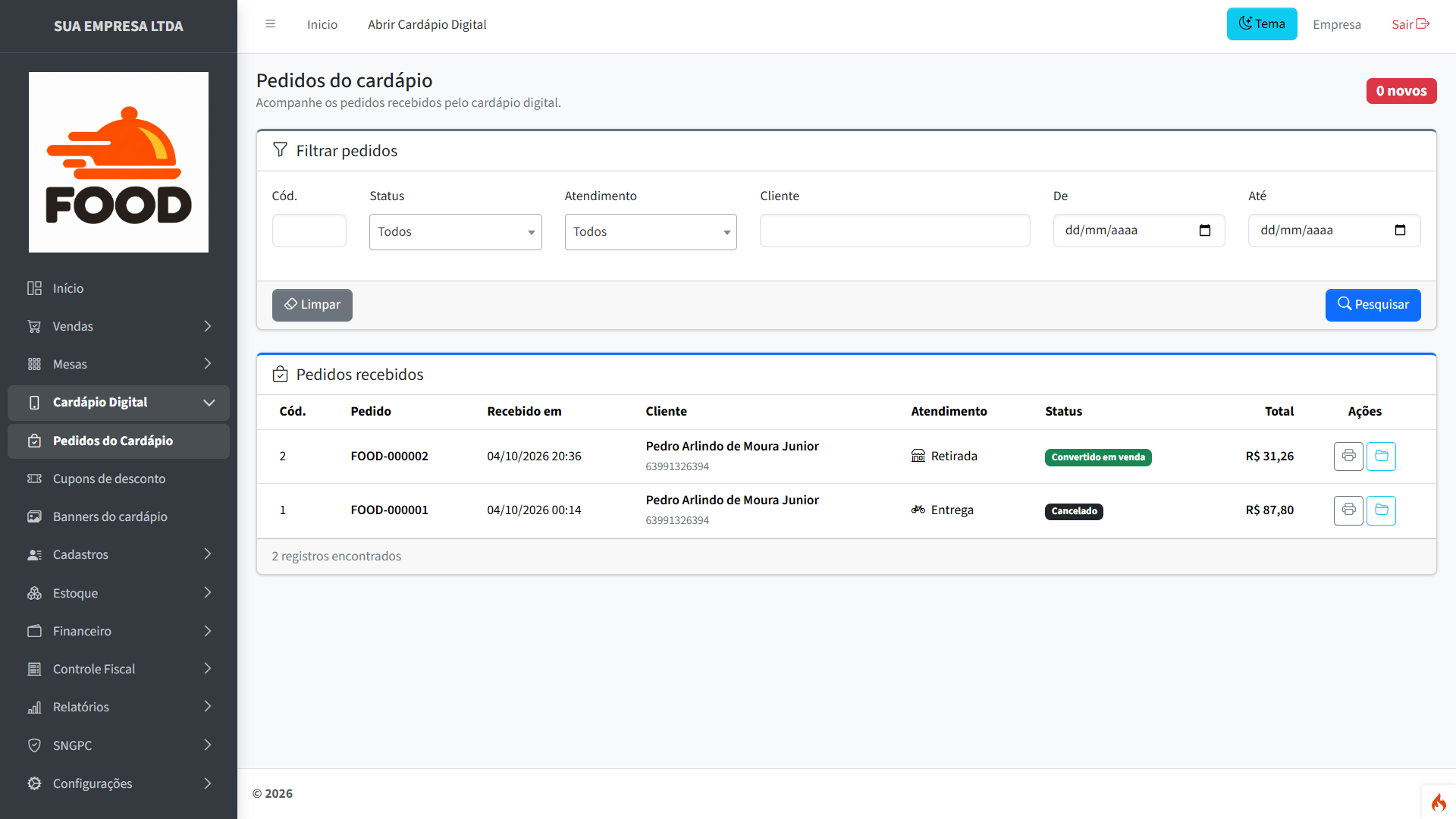Expand Controle Fiscal sidebar menu
This screenshot has width=1456, height=819.
click(118, 669)
